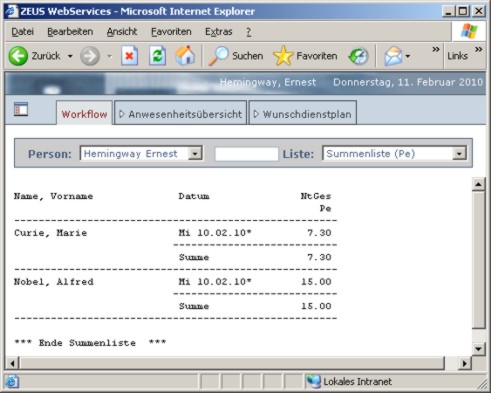Click the Links toolbar label
Image resolution: width=491 pixels, height=393 pixels.
(x=457, y=56)
